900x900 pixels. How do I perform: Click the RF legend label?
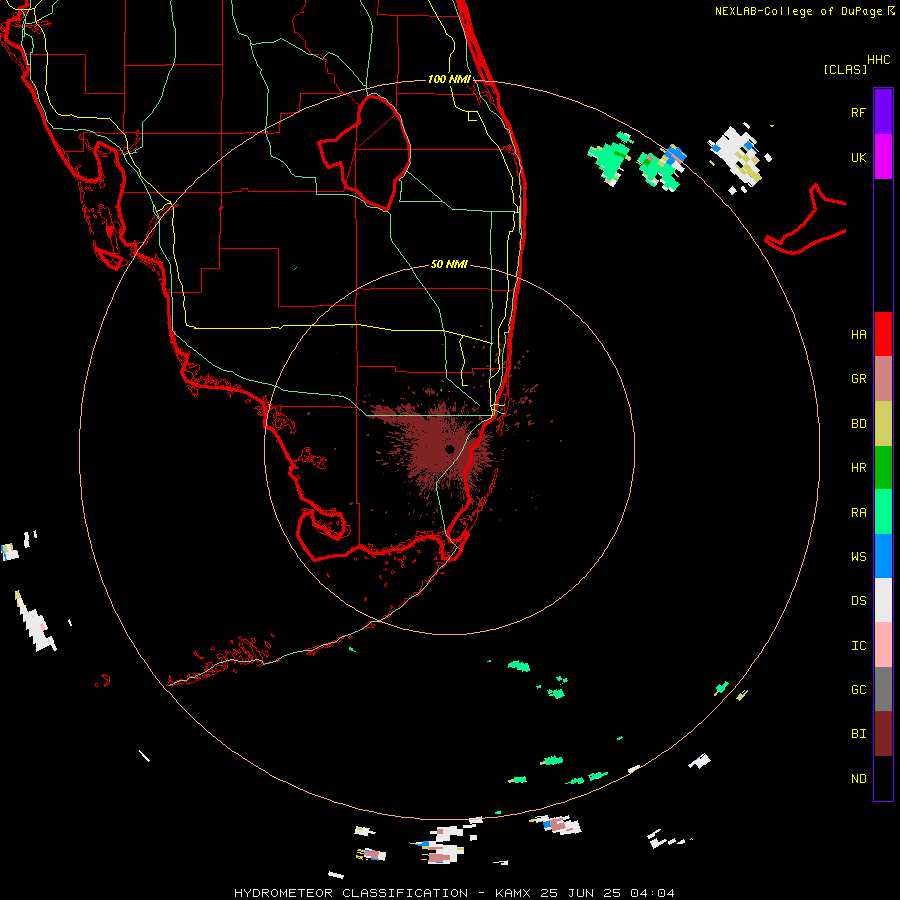click(x=858, y=112)
